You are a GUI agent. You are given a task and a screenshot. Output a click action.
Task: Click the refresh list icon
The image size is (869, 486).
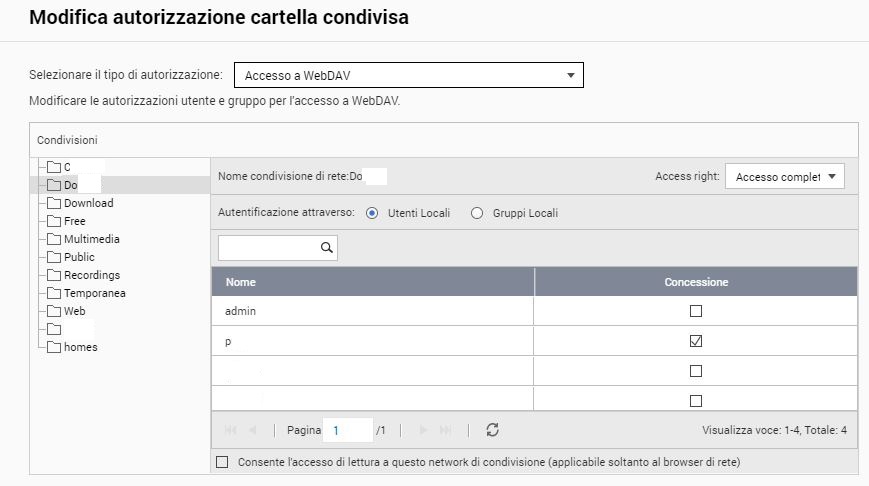[492, 430]
